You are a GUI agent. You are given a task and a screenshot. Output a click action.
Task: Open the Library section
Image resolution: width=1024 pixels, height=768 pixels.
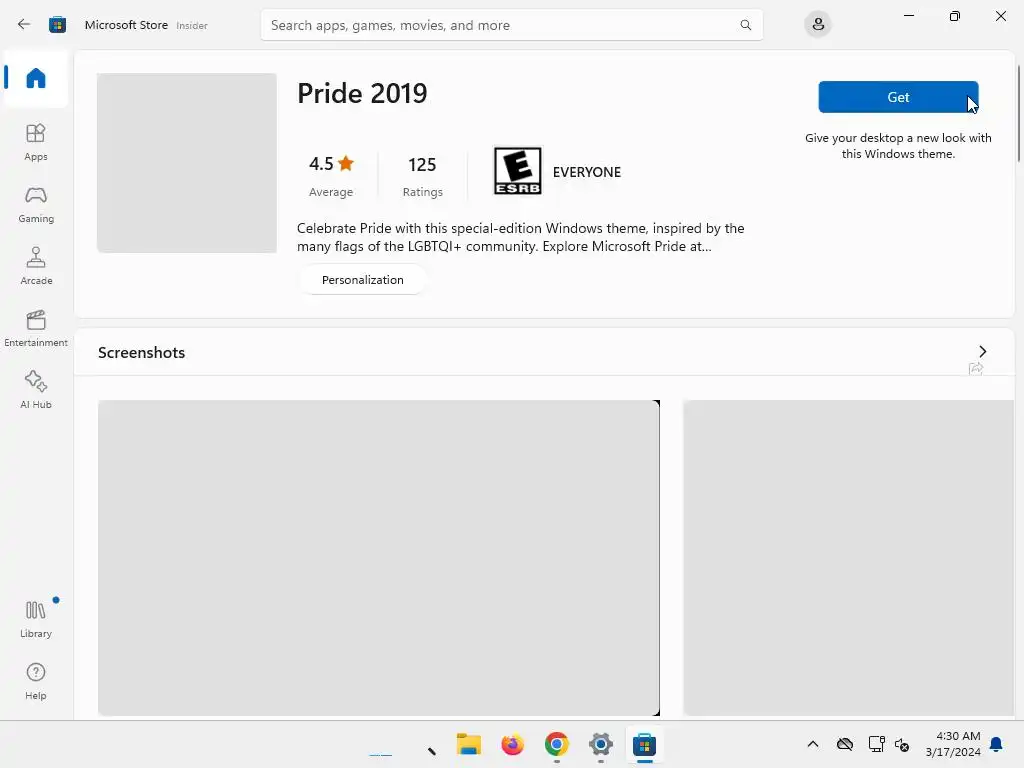[36, 620]
